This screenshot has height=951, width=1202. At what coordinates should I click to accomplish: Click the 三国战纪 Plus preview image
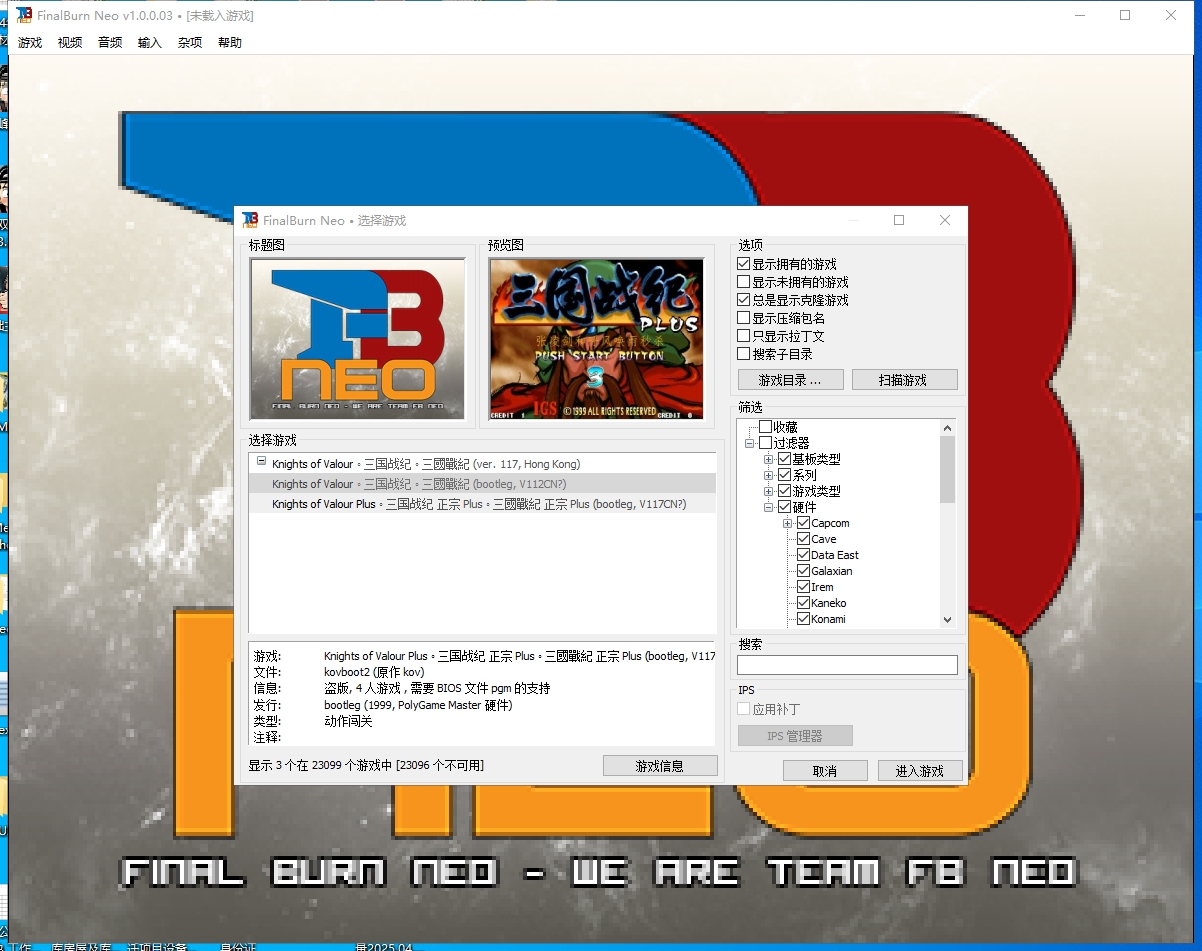(x=597, y=339)
